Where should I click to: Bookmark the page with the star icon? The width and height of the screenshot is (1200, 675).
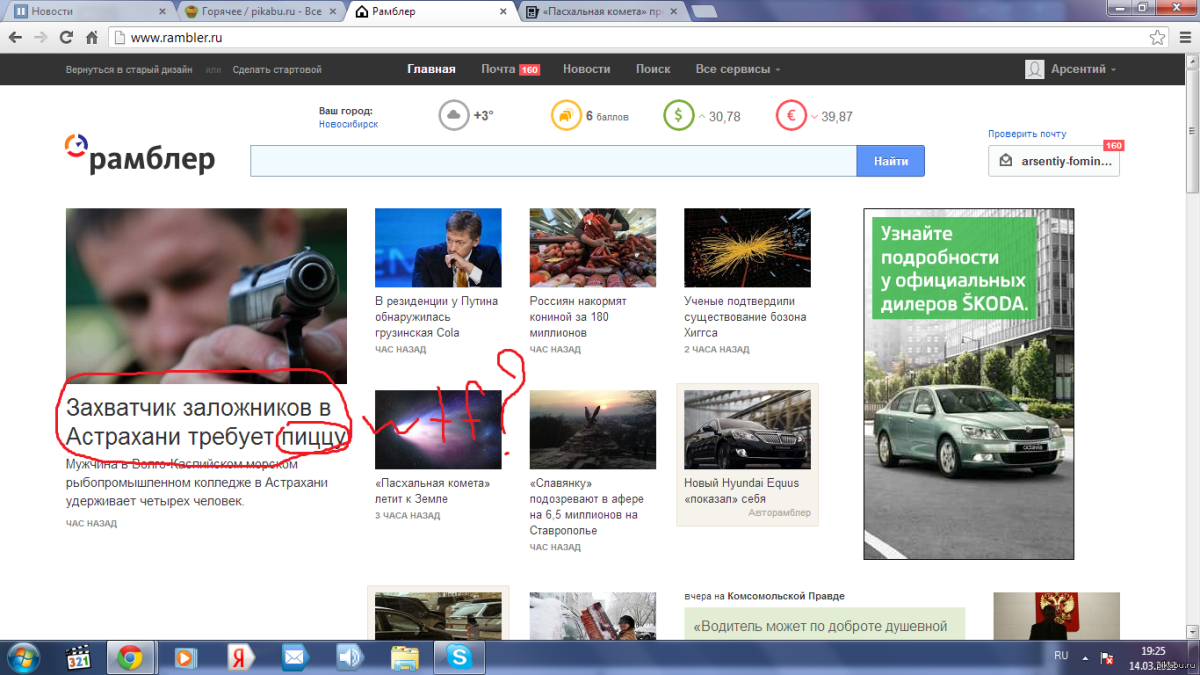coord(1157,38)
